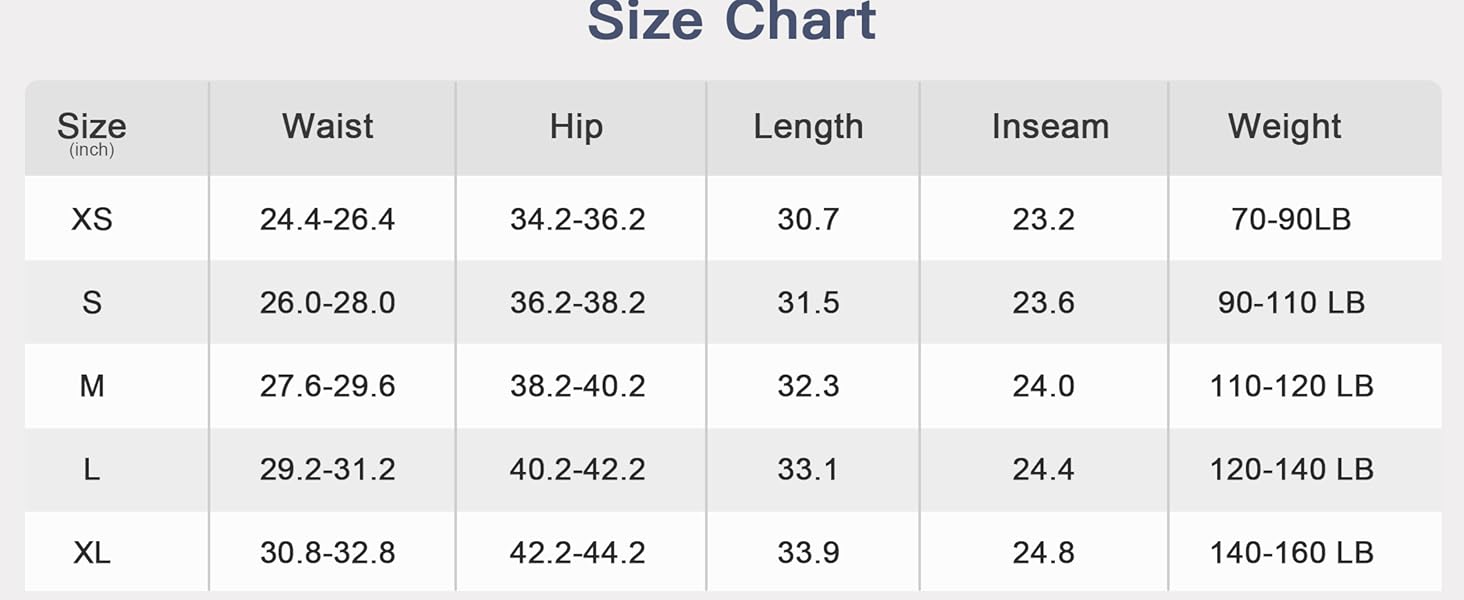The image size is (1464, 600).
Task: Click the XS size row label
Action: [x=92, y=219]
